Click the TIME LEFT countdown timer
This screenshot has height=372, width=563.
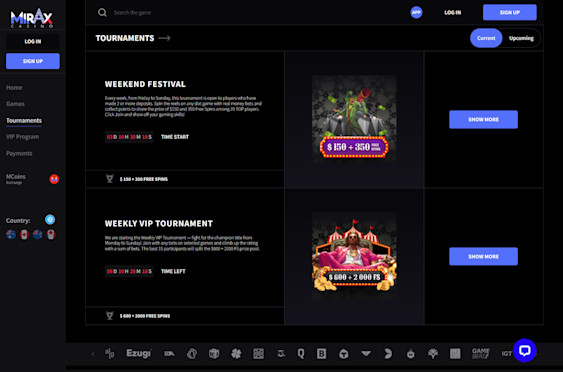coord(129,271)
